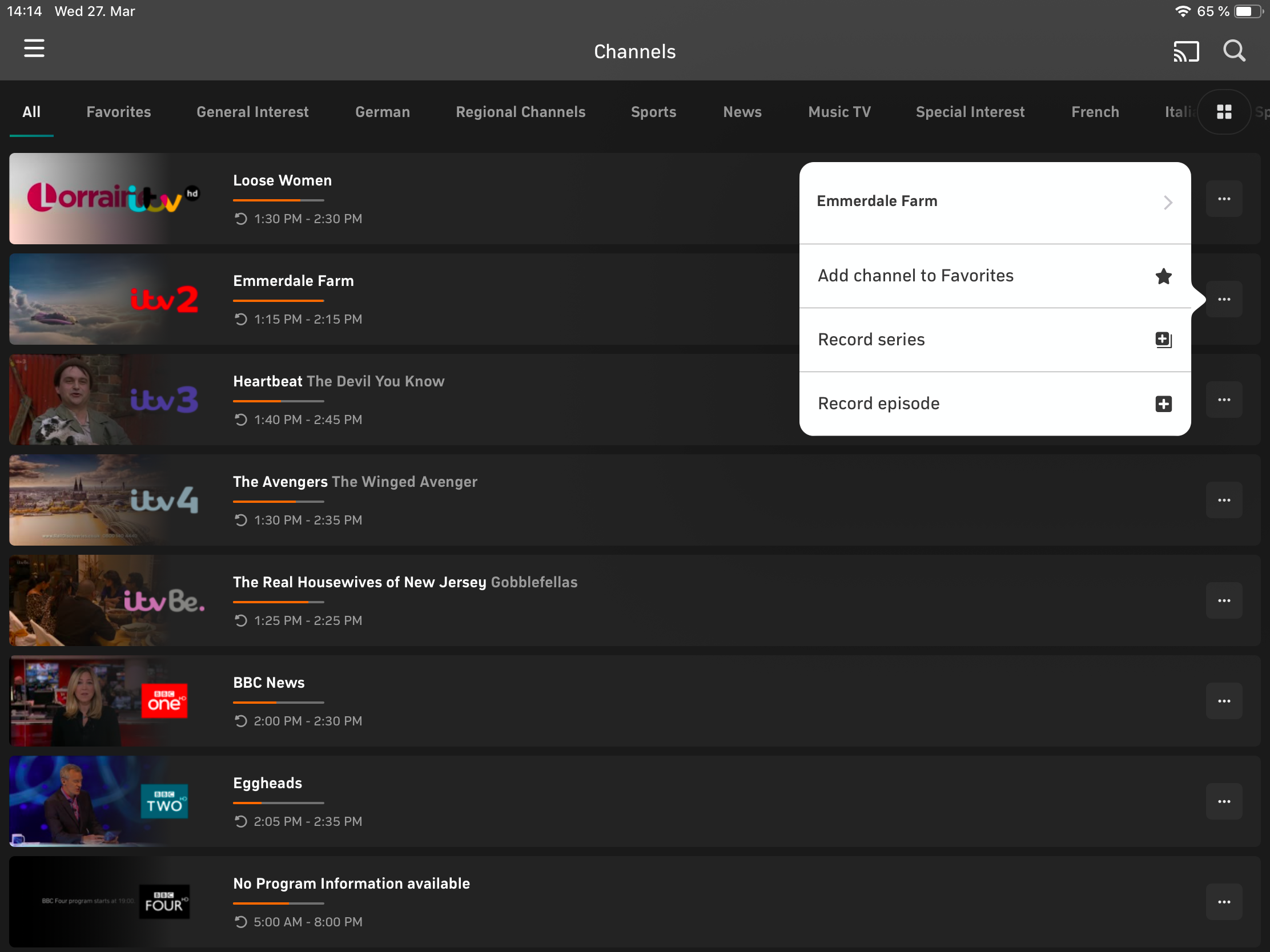The height and width of the screenshot is (952, 1270).
Task: Open more options for Emmerdale Farm row
Action: [x=1224, y=300]
